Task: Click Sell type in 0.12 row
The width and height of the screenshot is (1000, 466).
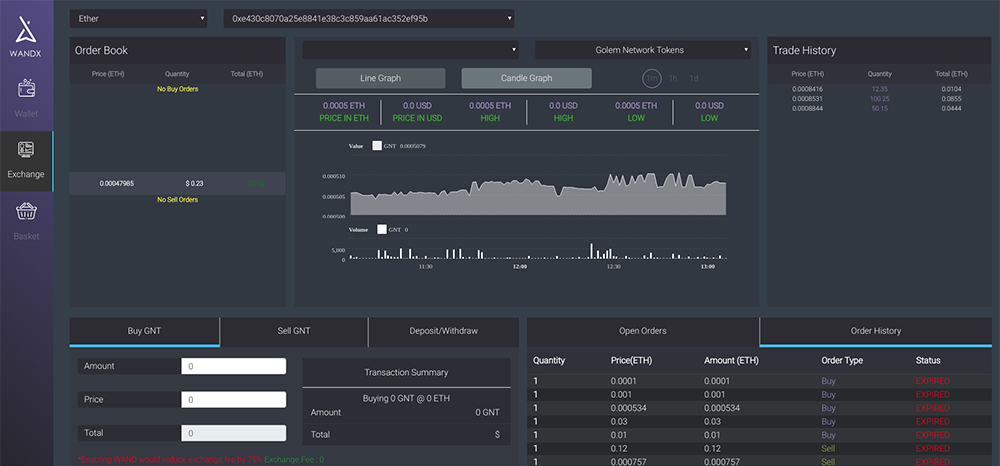Action: (x=828, y=449)
